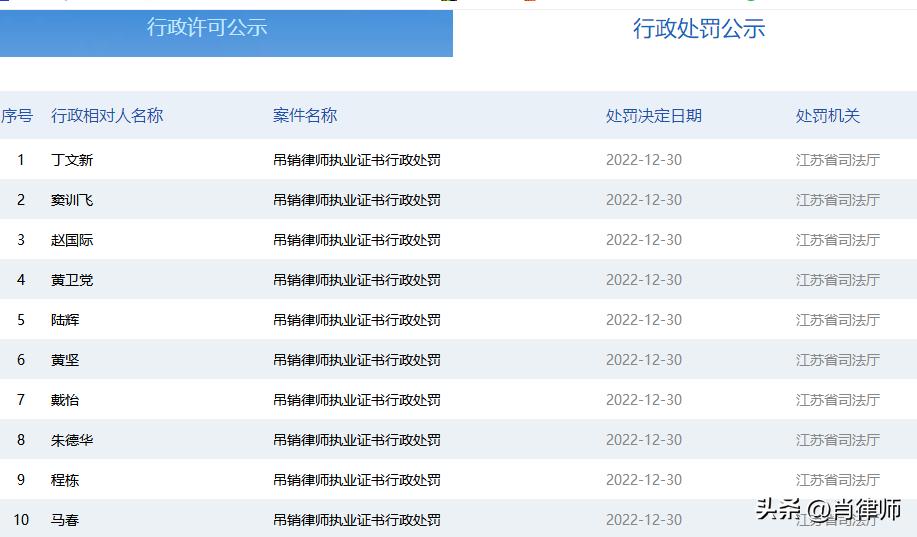The image size is (917, 537).
Task: Click 江苏省司法厅 in 程栋's row
Action: tap(837, 480)
